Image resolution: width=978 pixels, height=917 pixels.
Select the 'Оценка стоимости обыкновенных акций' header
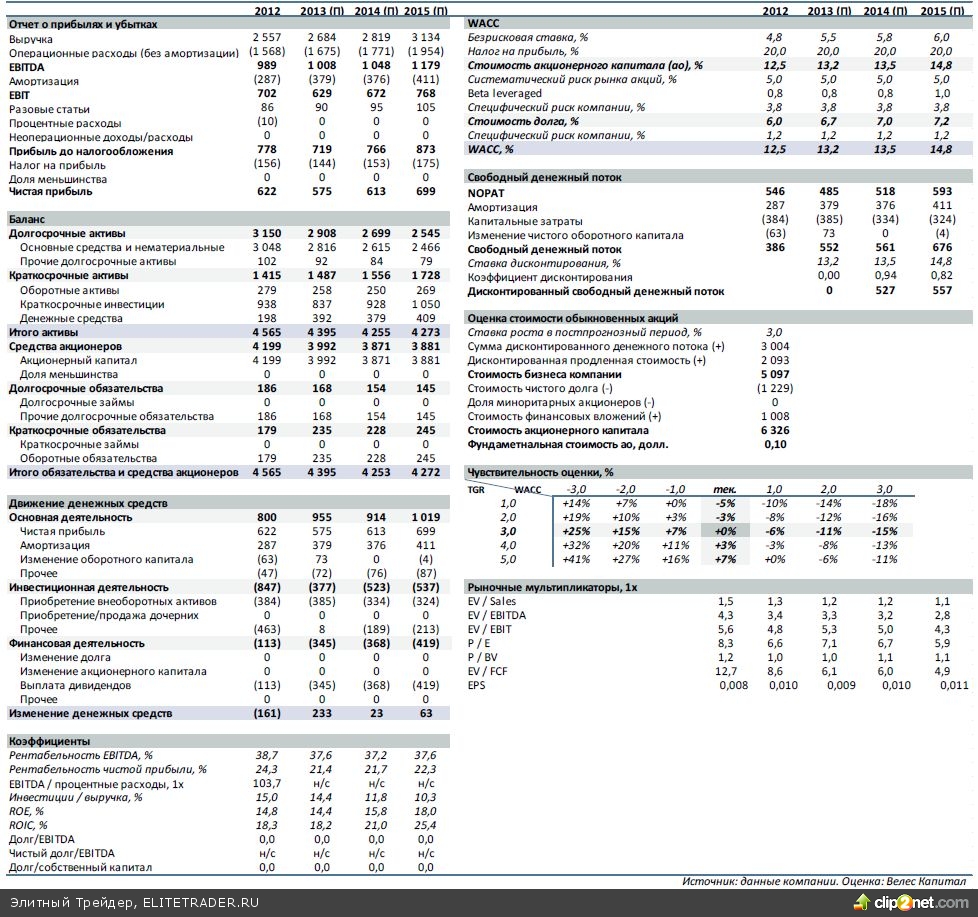pos(572,318)
